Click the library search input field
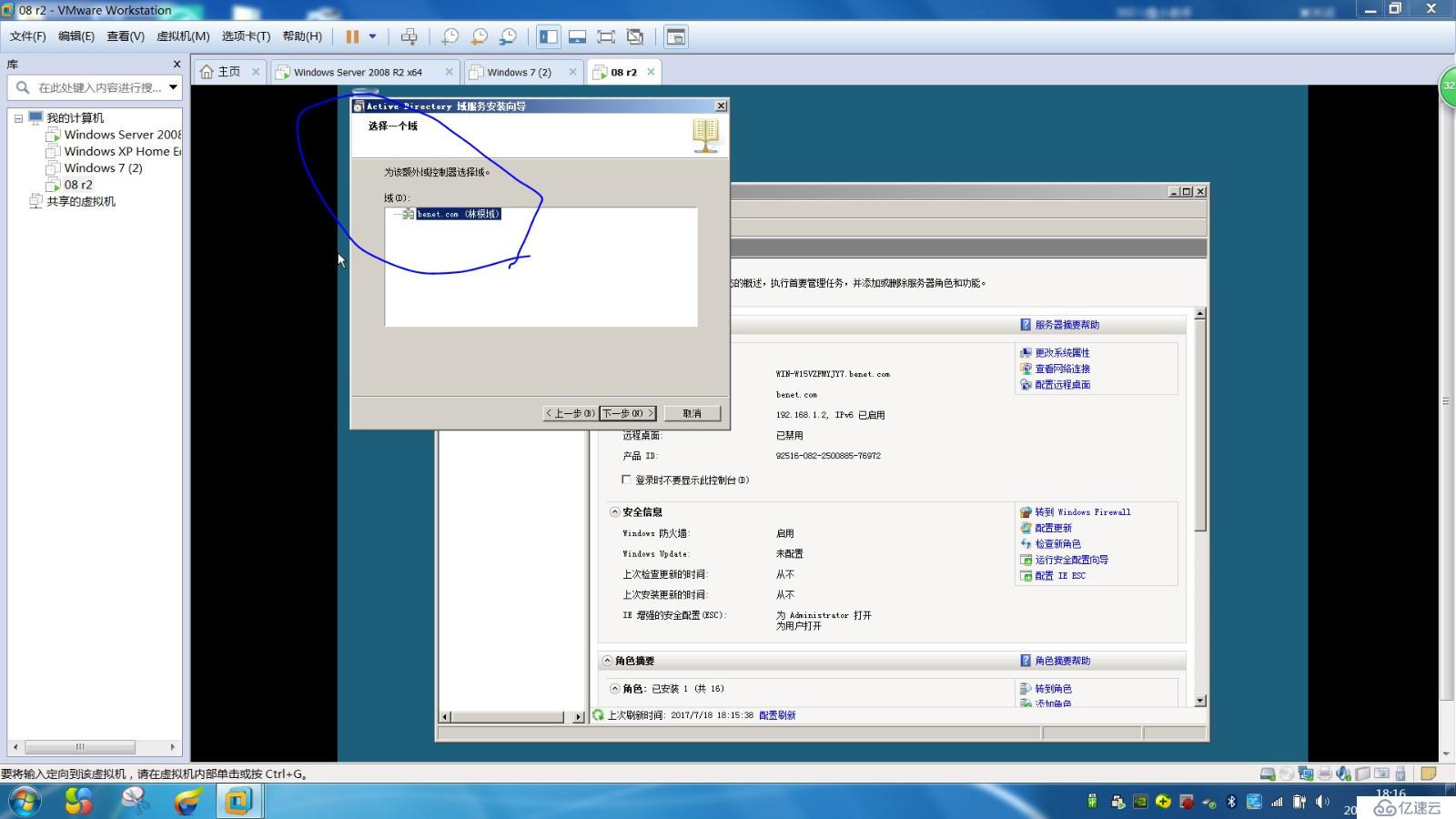The image size is (1456, 819). pyautogui.click(x=98, y=87)
